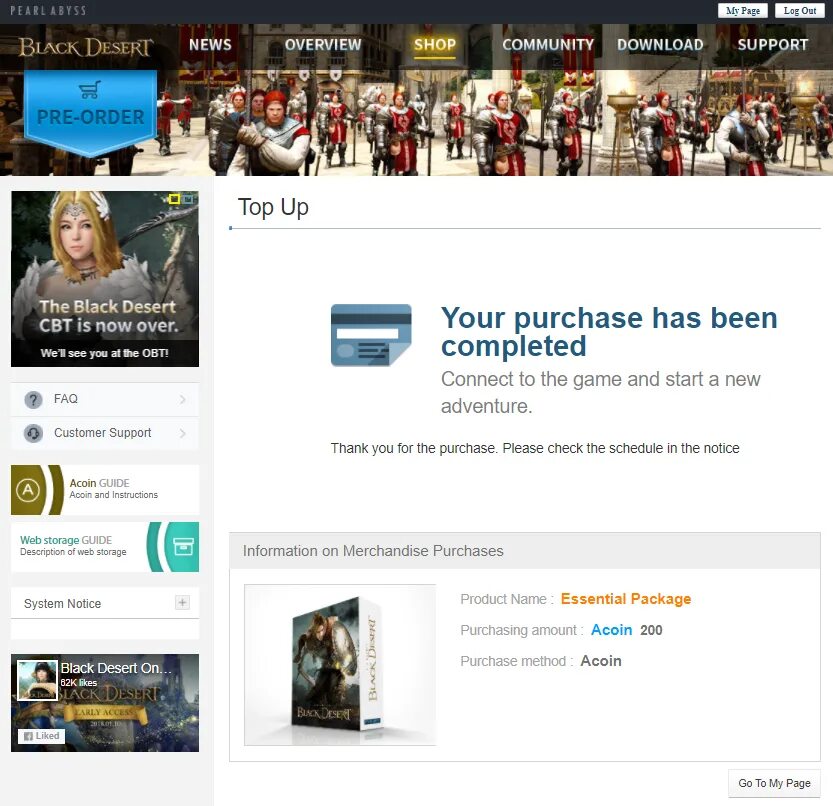Open the OVERVIEW menu
The height and width of the screenshot is (806, 833).
pyautogui.click(x=323, y=45)
